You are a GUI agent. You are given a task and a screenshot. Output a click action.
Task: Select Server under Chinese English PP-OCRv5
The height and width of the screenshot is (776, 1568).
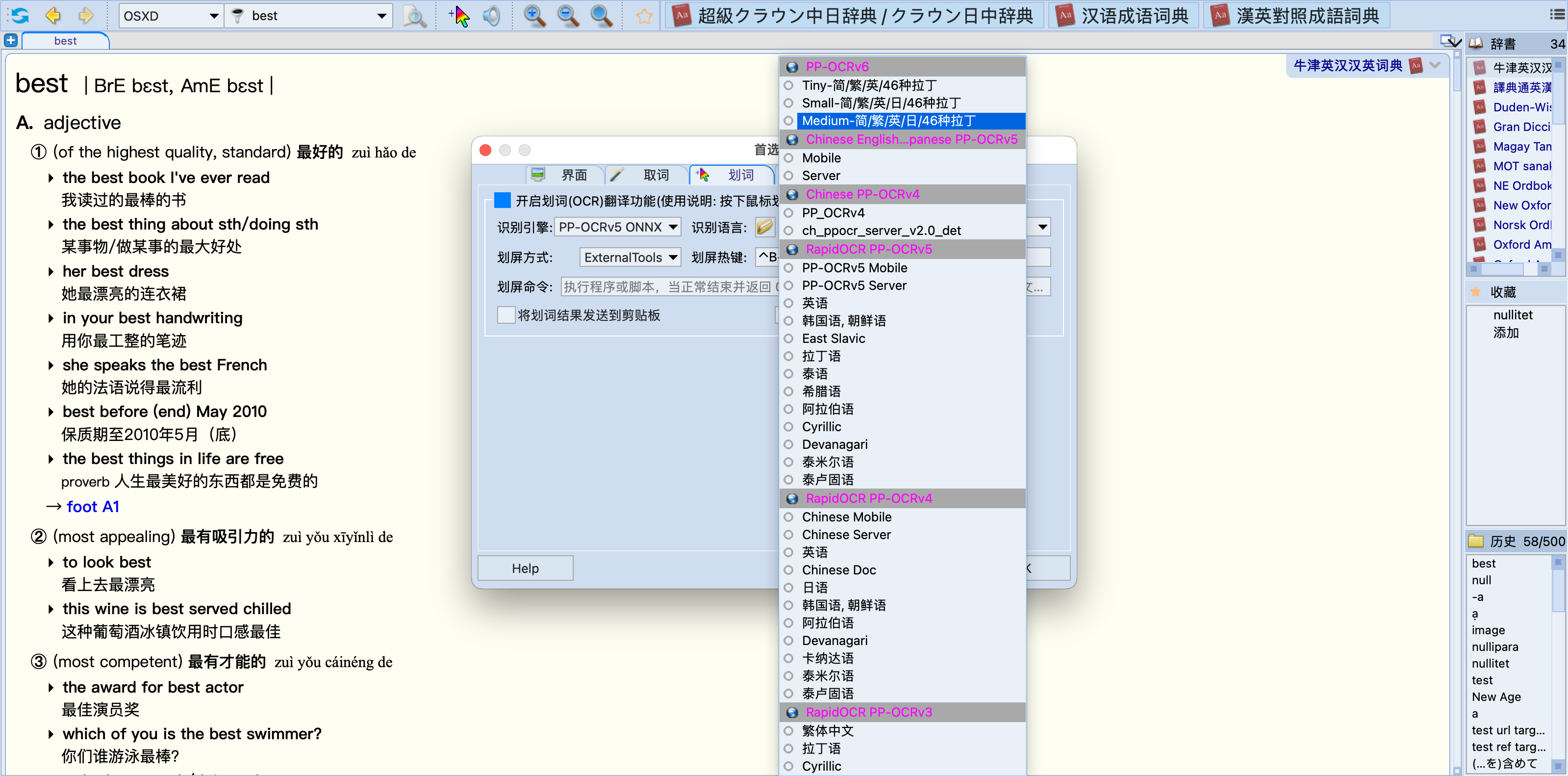click(789, 176)
